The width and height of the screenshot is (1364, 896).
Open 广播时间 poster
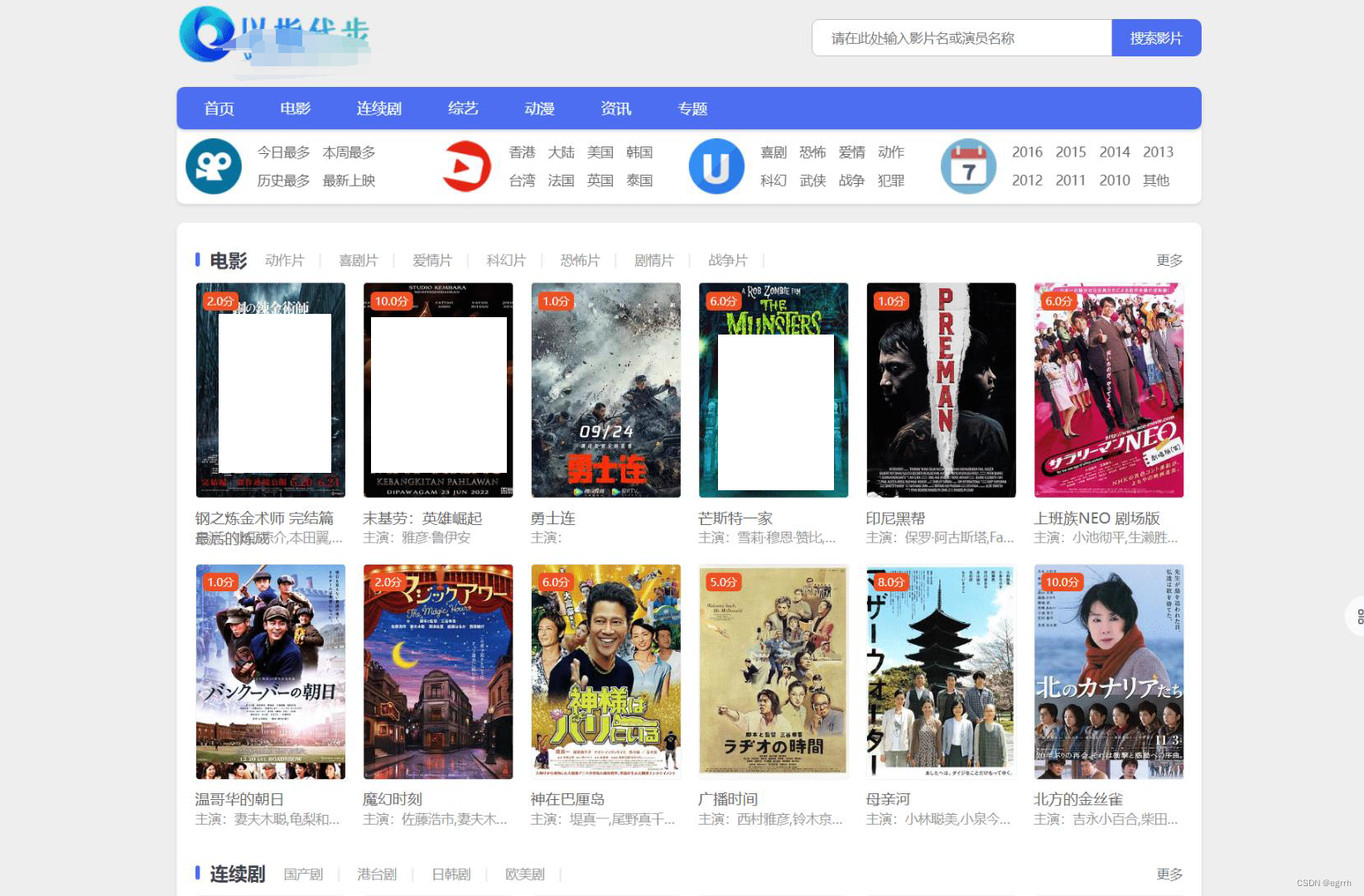[x=774, y=672]
